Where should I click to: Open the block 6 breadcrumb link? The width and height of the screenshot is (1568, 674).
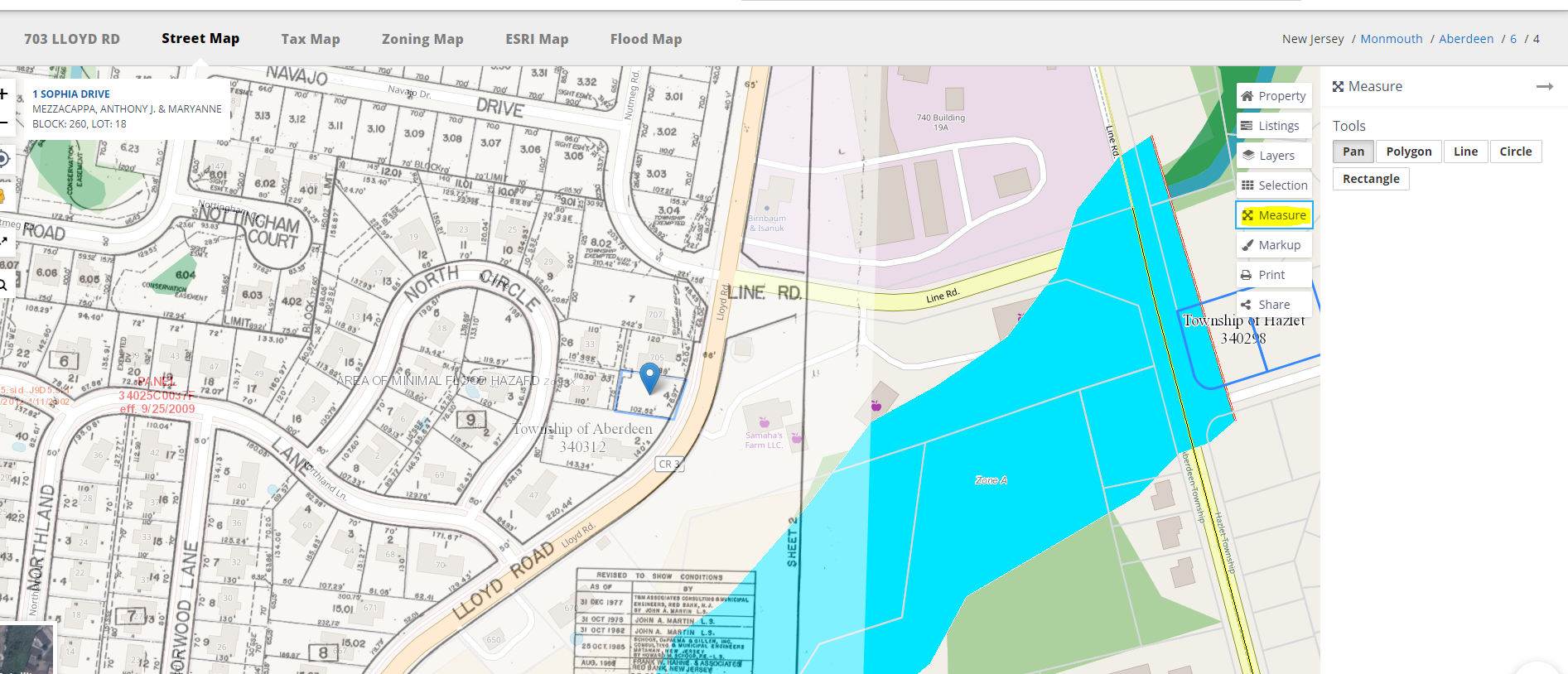point(1513,39)
